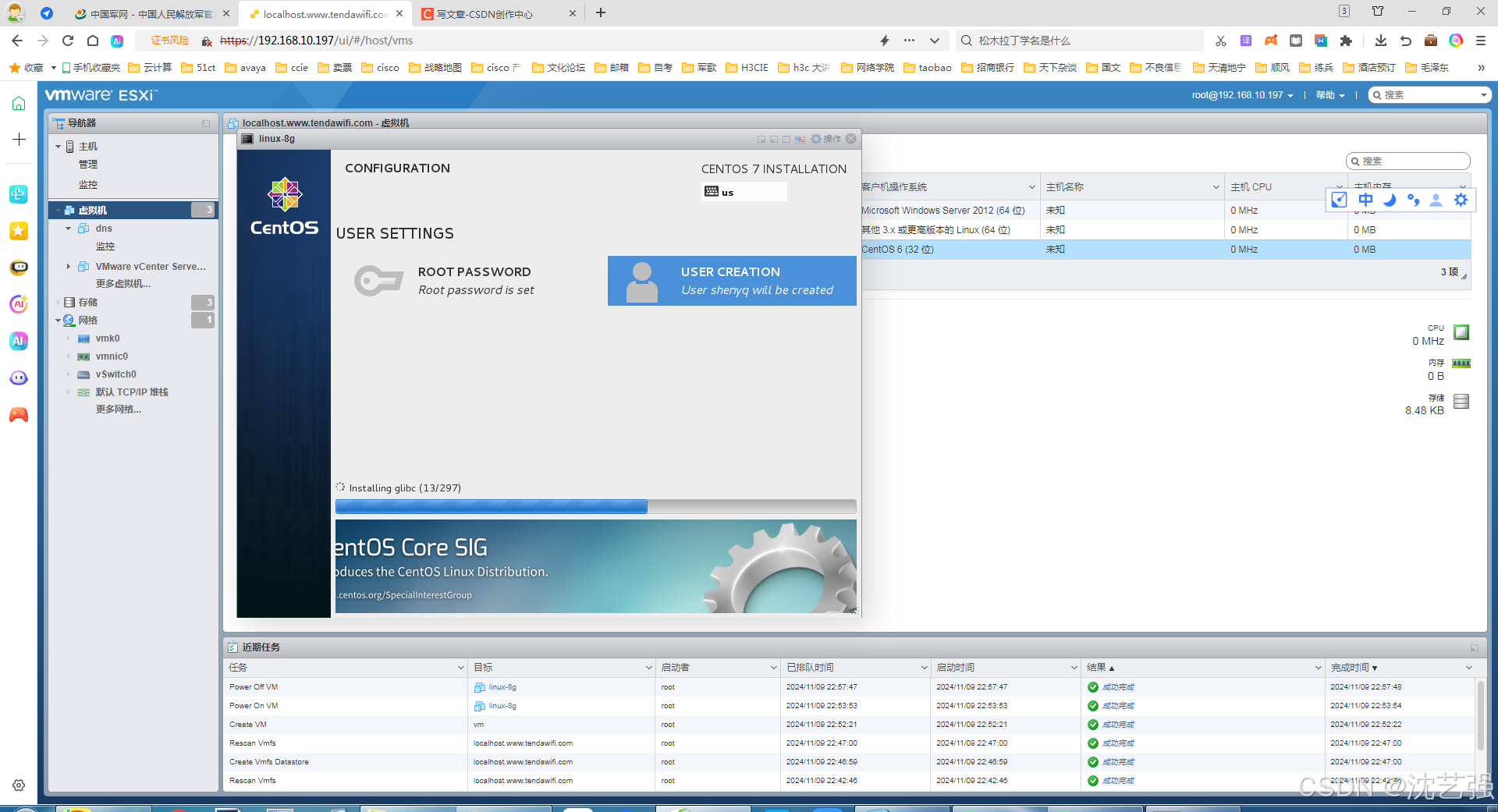1498x812 pixels.
Task: Click the sidebar plus add icon
Action: pos(19,139)
